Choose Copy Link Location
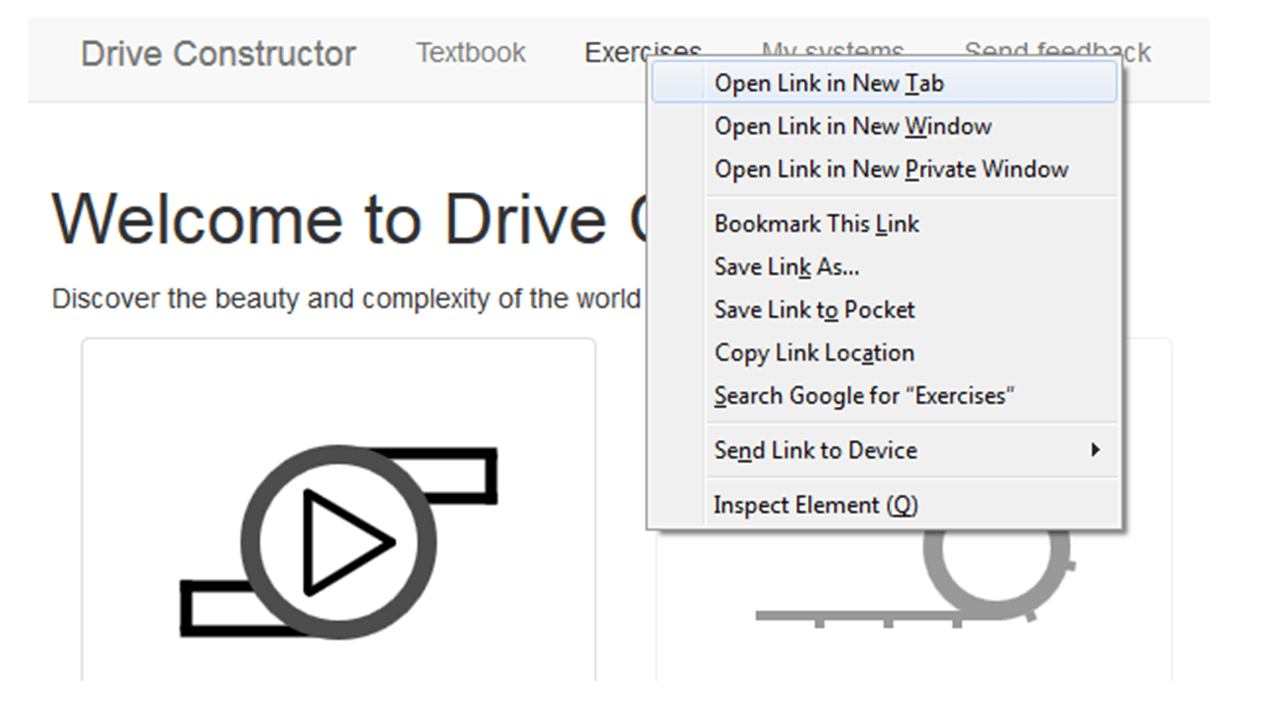 [x=814, y=353]
